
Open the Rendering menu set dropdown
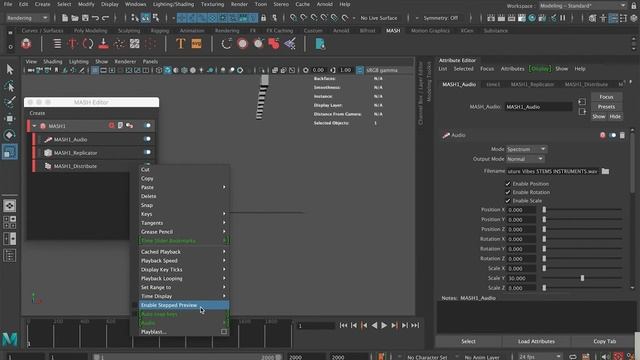tap(27, 18)
